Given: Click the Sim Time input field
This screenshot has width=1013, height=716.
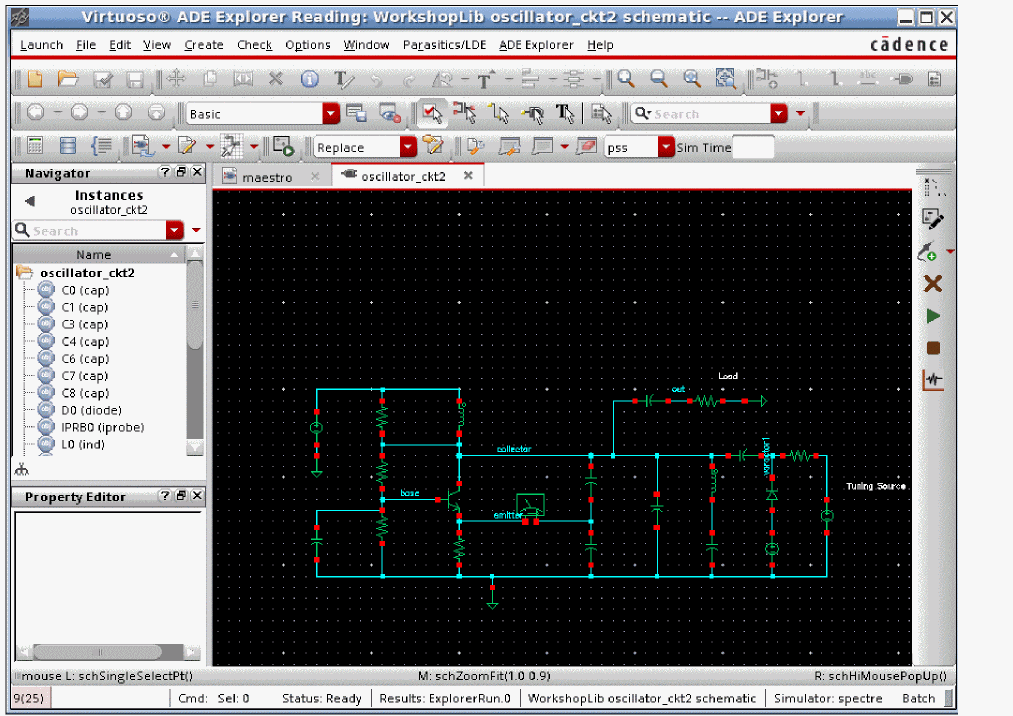Looking at the screenshot, I should [x=754, y=147].
